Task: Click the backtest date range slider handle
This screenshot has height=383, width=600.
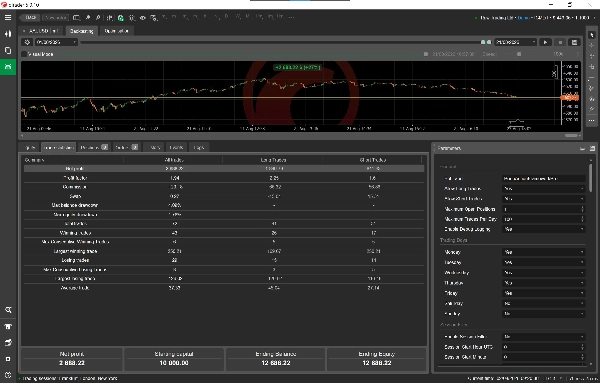Action: click(x=486, y=42)
